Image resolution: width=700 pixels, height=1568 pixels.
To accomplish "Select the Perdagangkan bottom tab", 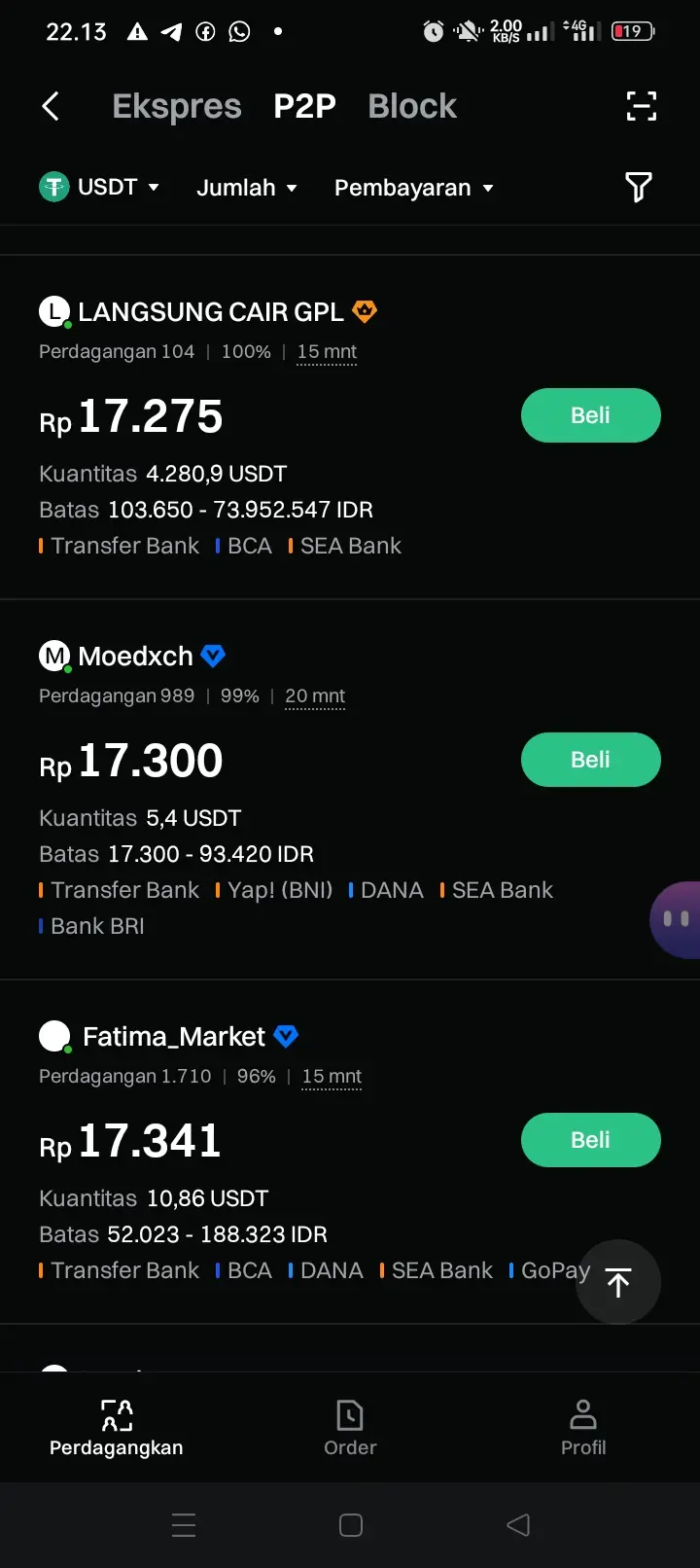I will point(117,1427).
